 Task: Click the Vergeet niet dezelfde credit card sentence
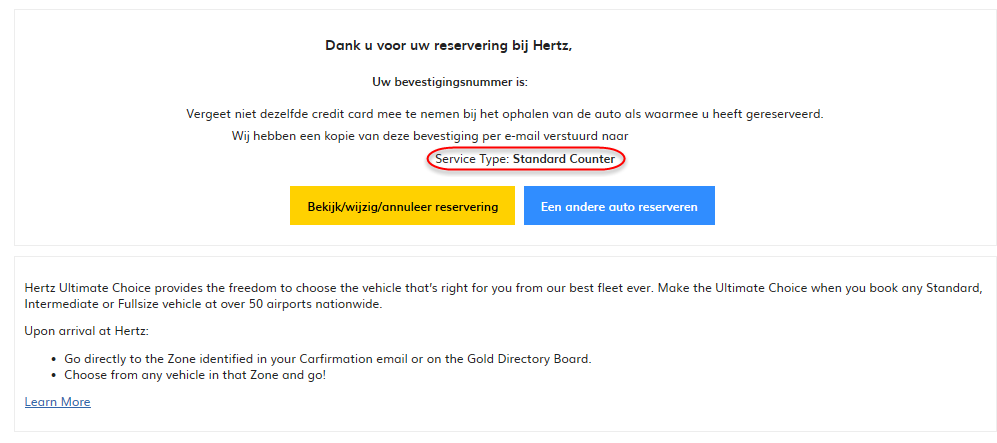[x=505, y=114]
